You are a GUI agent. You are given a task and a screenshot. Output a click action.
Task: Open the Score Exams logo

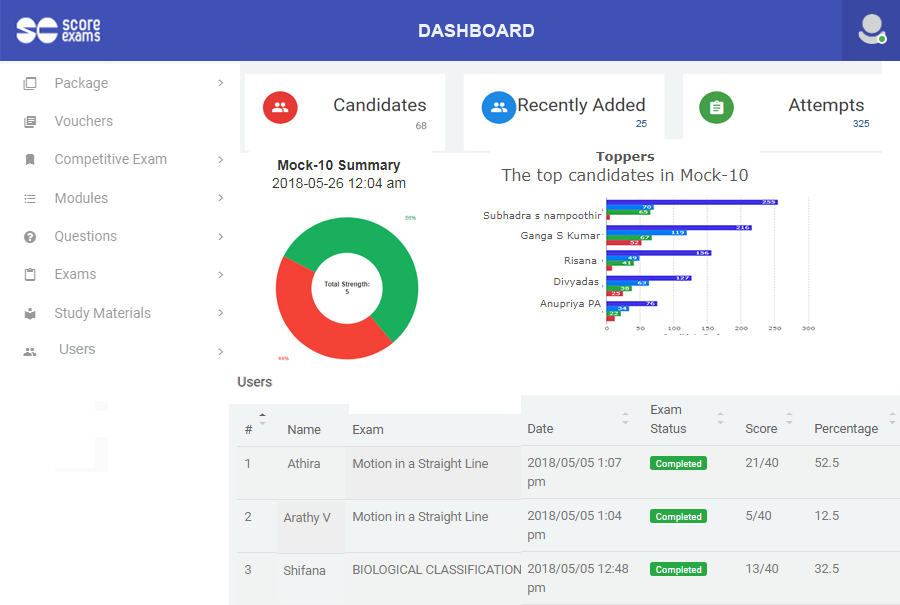pyautogui.click(x=57, y=31)
